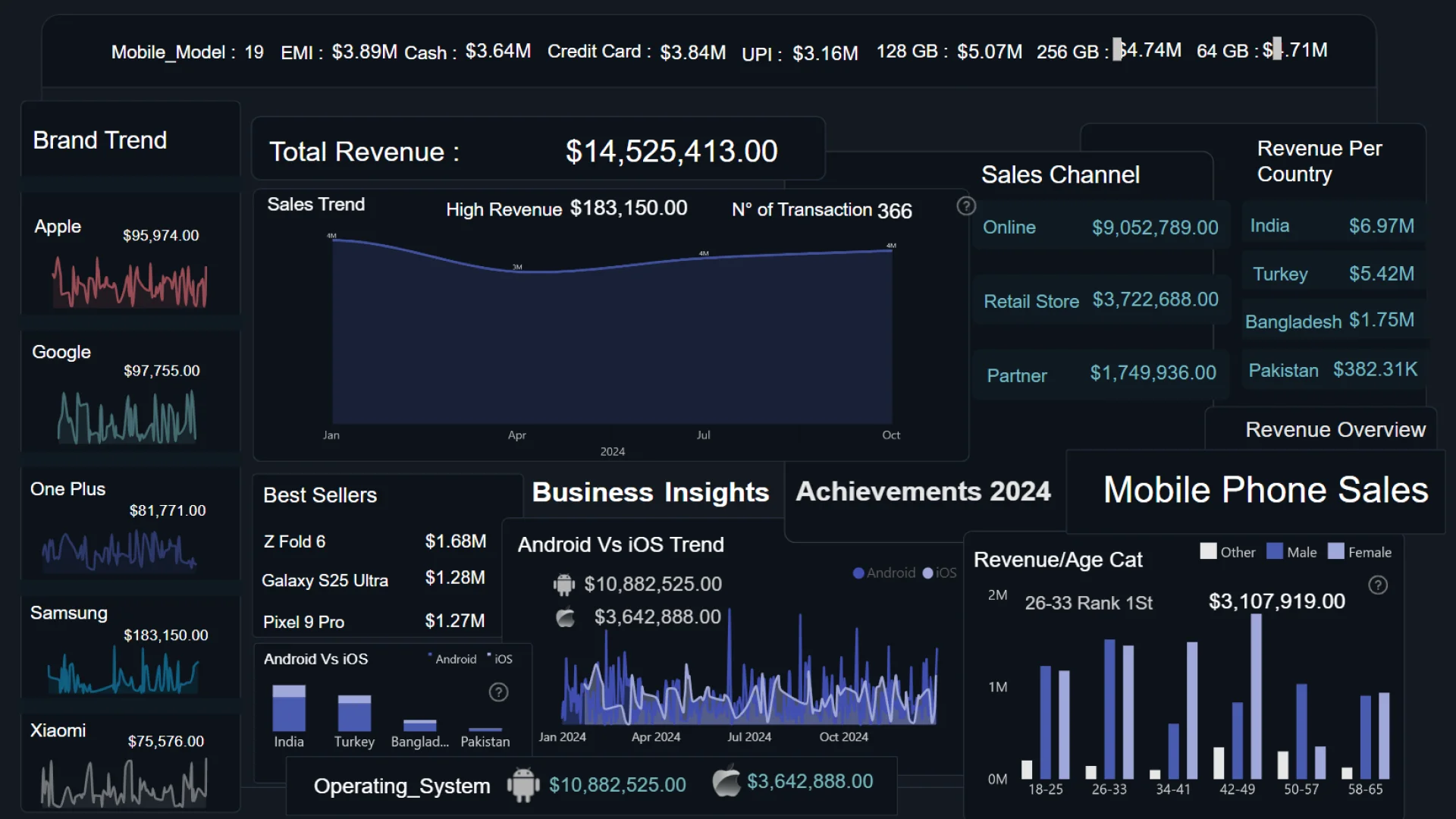Select the Online sales channel row
This screenshot has height=819, width=1456.
1100,227
